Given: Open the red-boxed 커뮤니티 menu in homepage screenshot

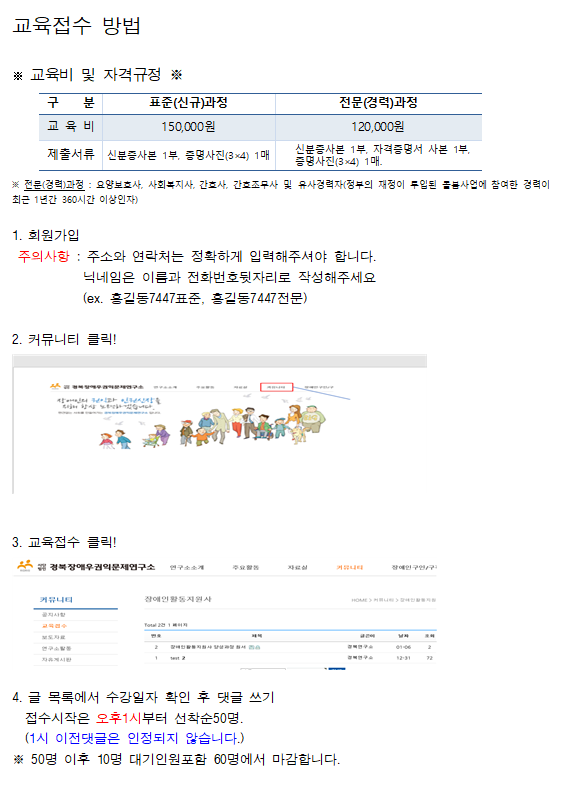Looking at the screenshot, I should pos(276,387).
